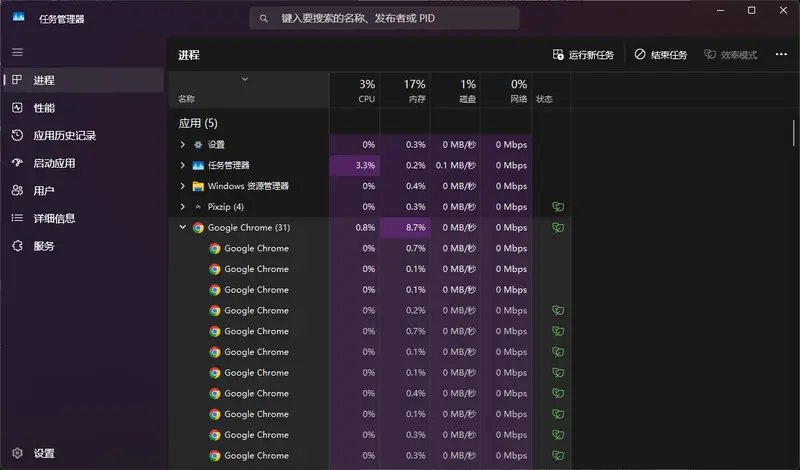This screenshot has width=800, height=470.
Task: Click Efficiency mode (效率模式) button
Action: click(x=731, y=55)
